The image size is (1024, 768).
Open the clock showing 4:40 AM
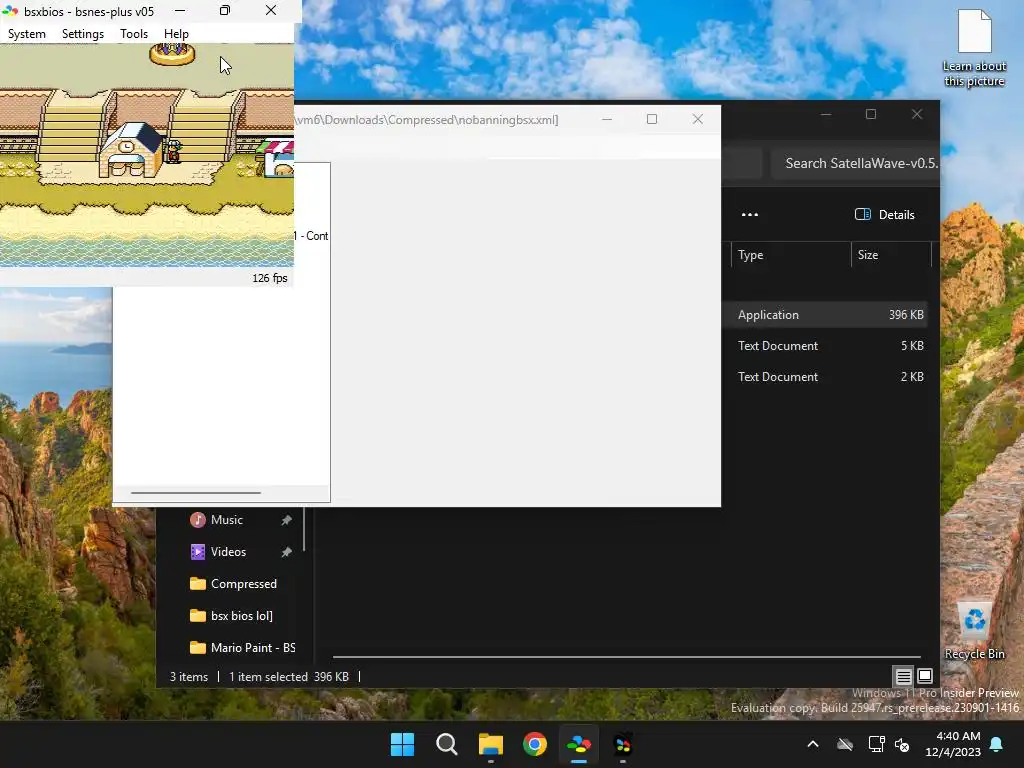[953, 744]
